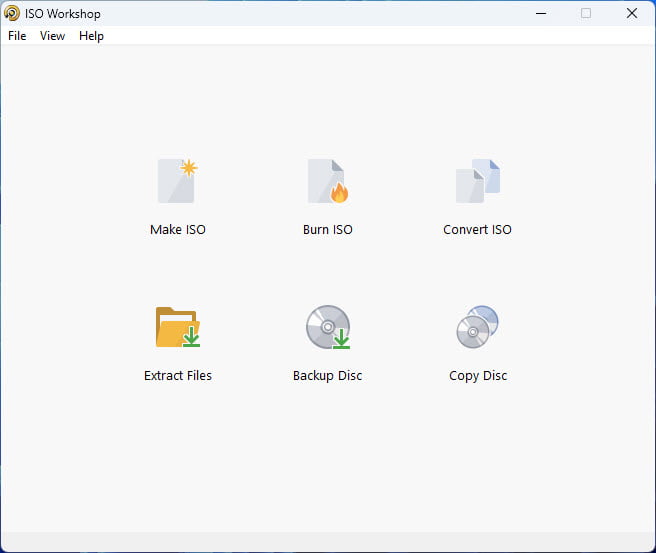The height and width of the screenshot is (553, 656).
Task: Open the Extract Files folder icon
Action: [x=178, y=327]
